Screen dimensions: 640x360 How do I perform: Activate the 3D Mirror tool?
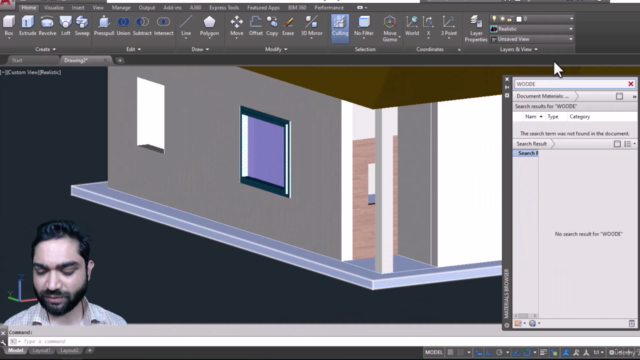tap(311, 26)
